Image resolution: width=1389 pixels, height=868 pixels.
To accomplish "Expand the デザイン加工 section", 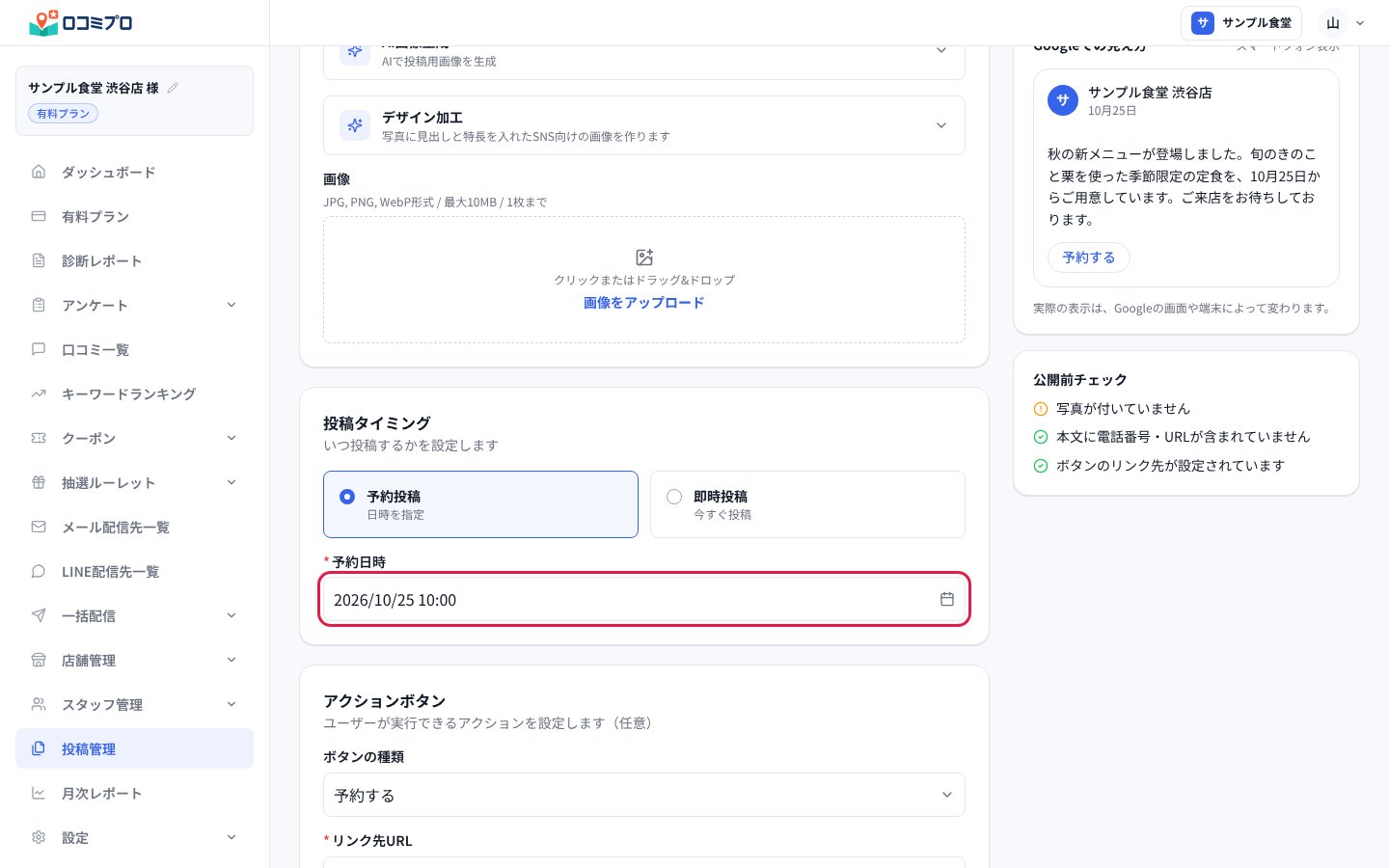I will pyautogui.click(x=644, y=125).
